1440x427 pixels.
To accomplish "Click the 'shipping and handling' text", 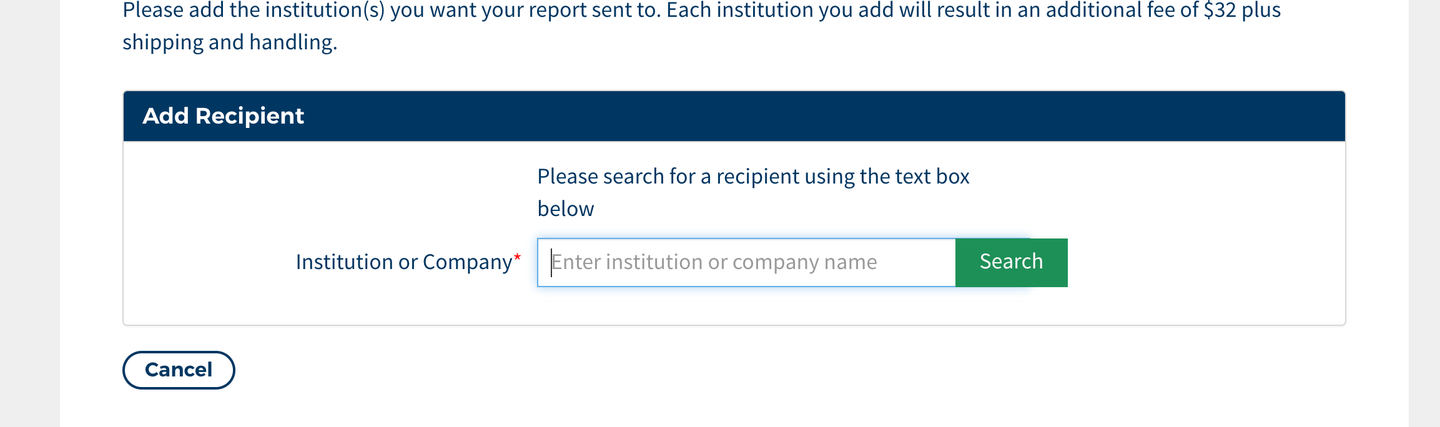I will tap(229, 44).
